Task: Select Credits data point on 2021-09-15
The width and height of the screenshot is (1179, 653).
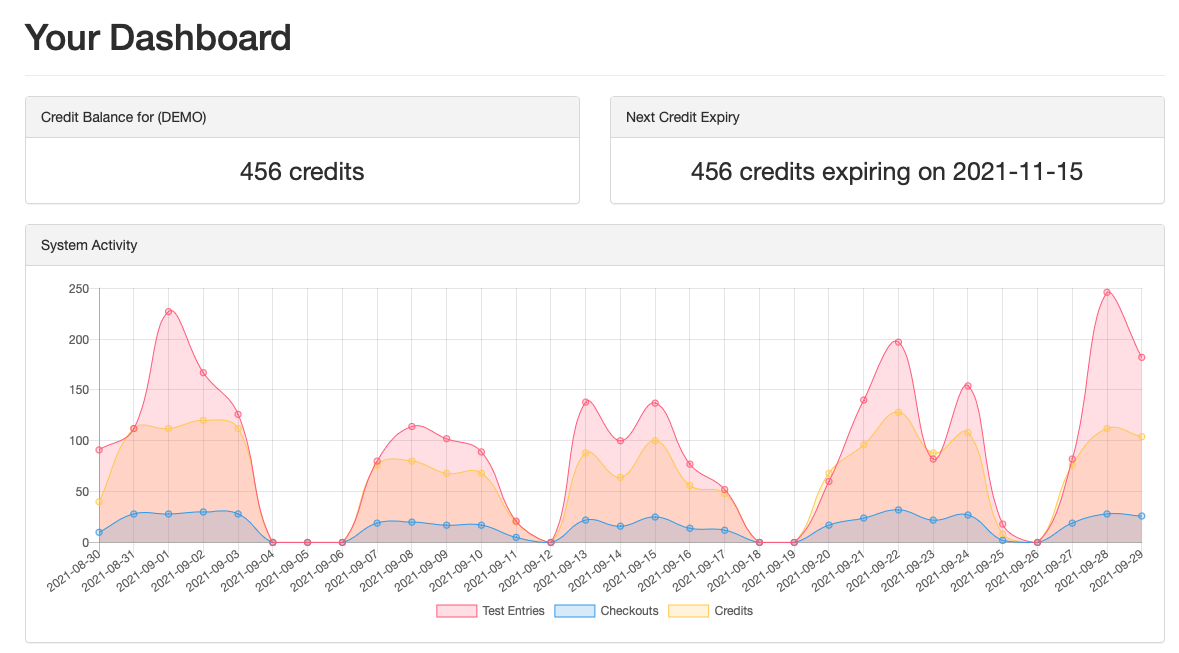Action: point(655,440)
